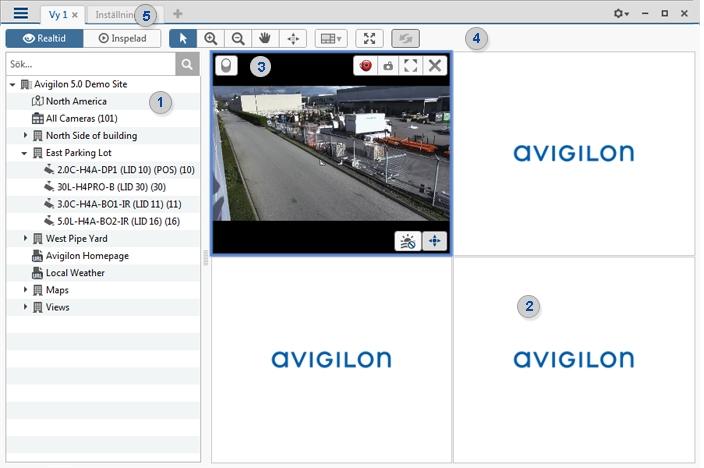Image resolution: width=704 pixels, height=468 pixels.
Task: Click the North Side of building label
Action: tap(92, 136)
